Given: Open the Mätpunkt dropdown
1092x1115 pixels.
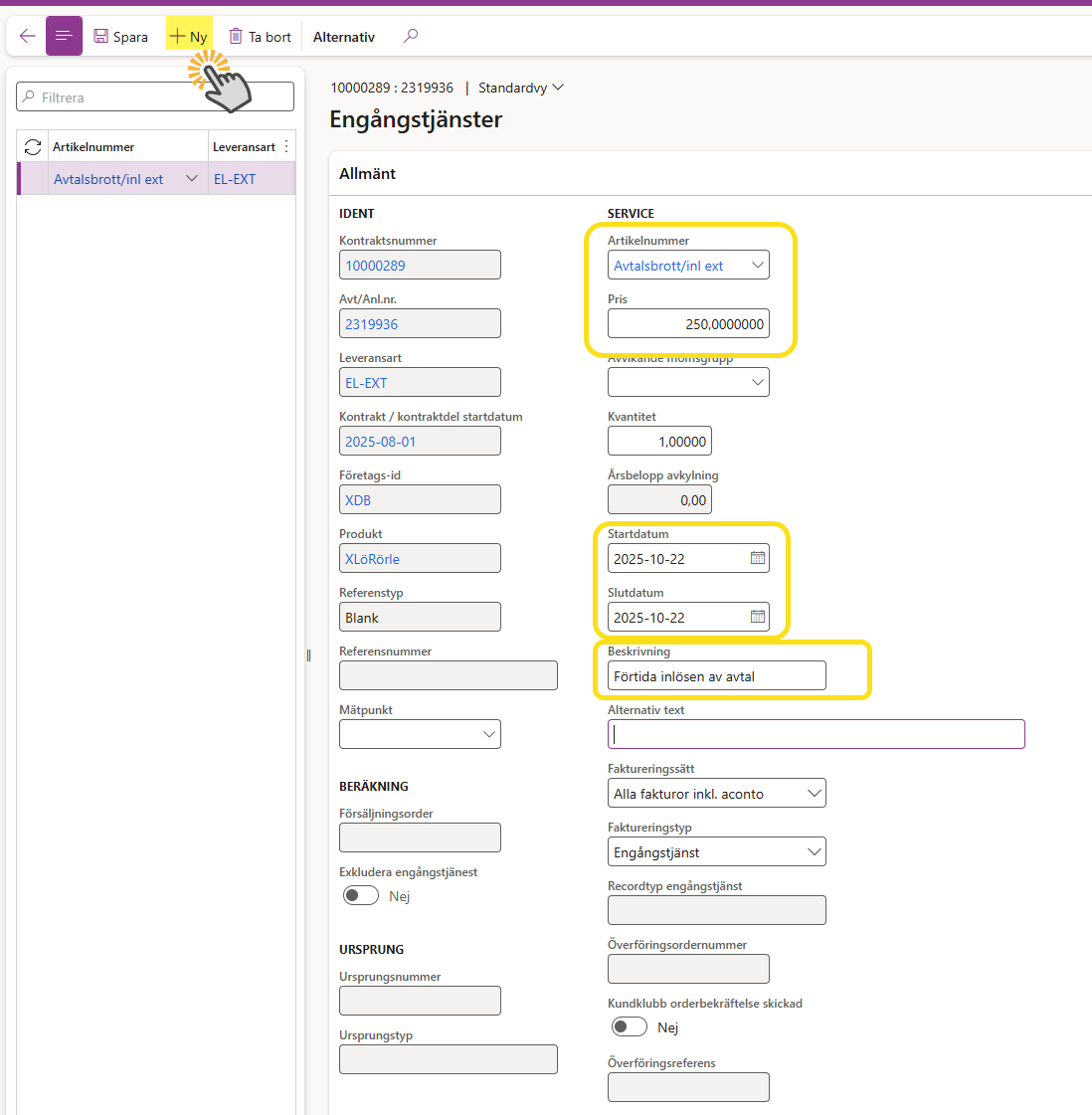Looking at the screenshot, I should point(488,735).
